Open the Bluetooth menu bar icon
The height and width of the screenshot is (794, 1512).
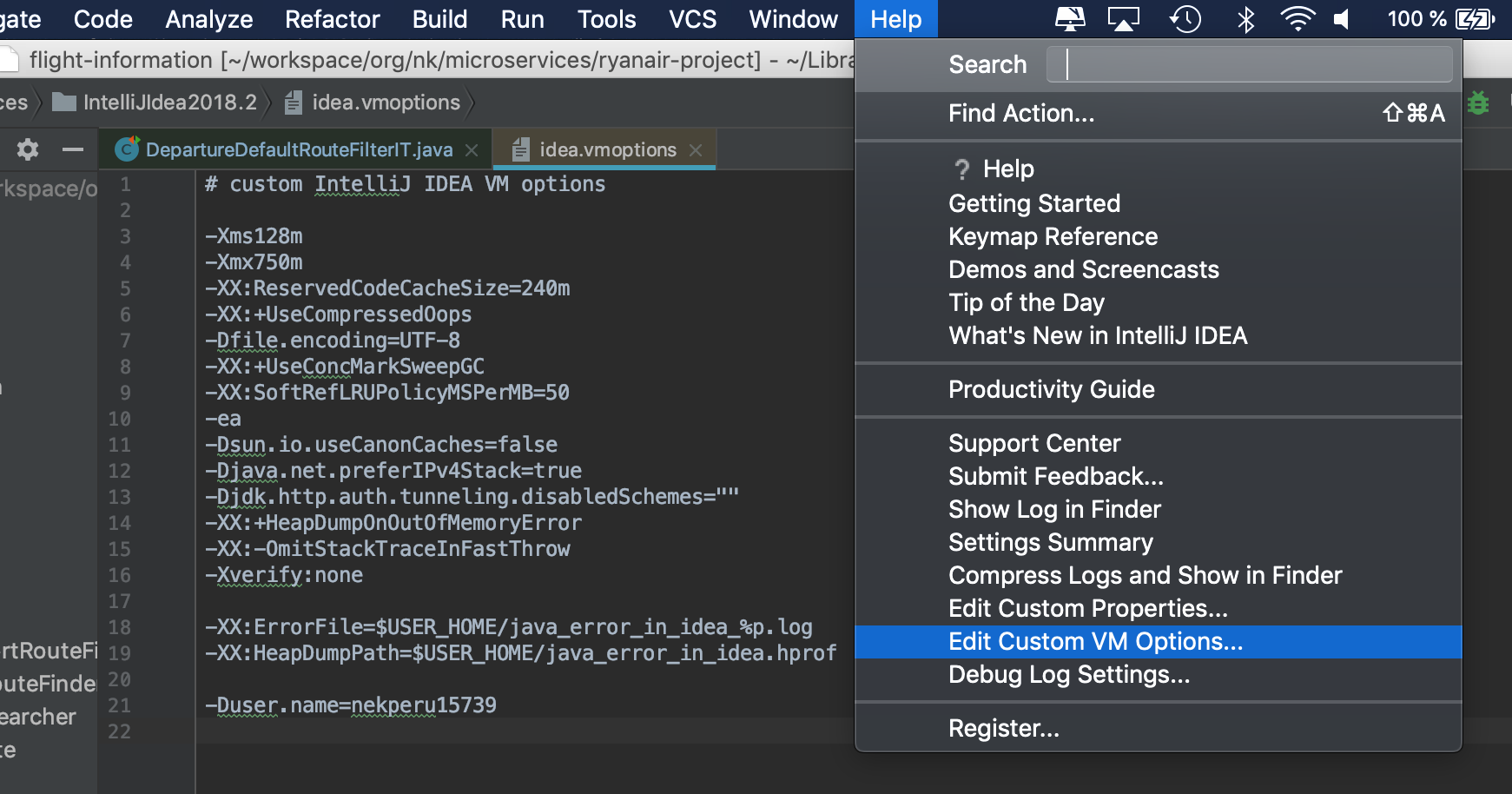tap(1245, 19)
